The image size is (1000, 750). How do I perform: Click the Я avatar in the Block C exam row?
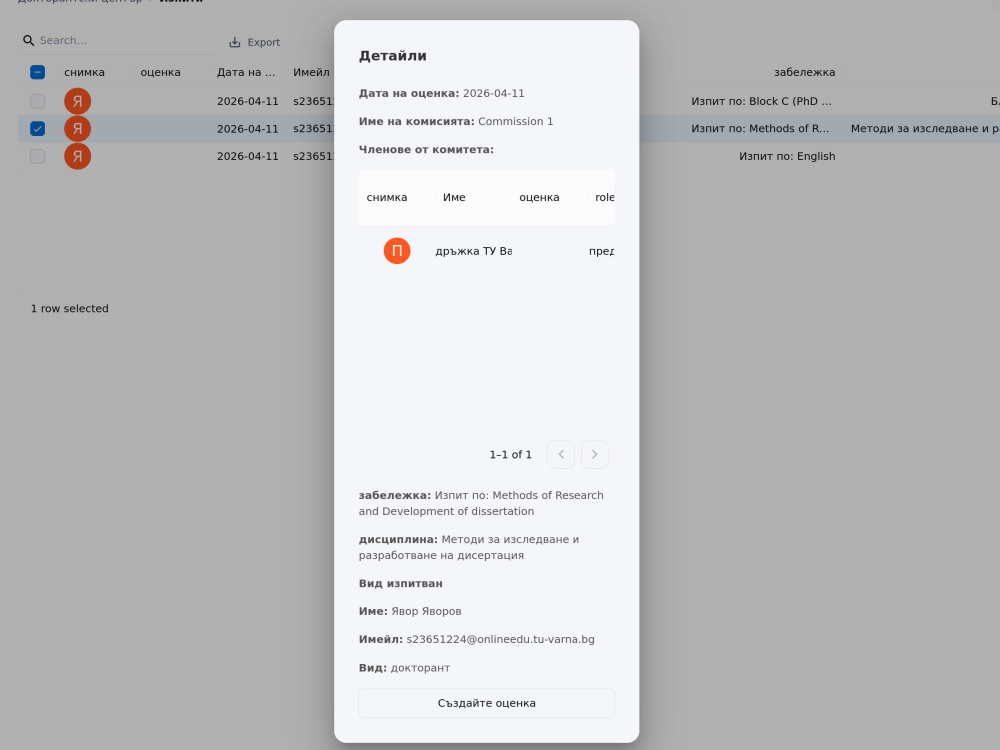77,101
